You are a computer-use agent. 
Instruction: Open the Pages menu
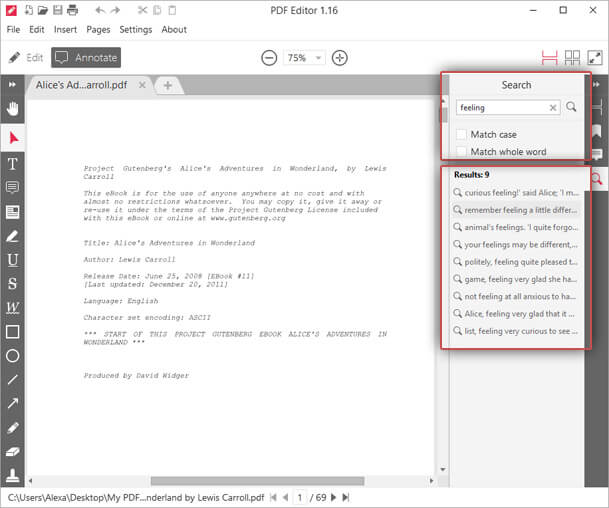click(x=98, y=30)
